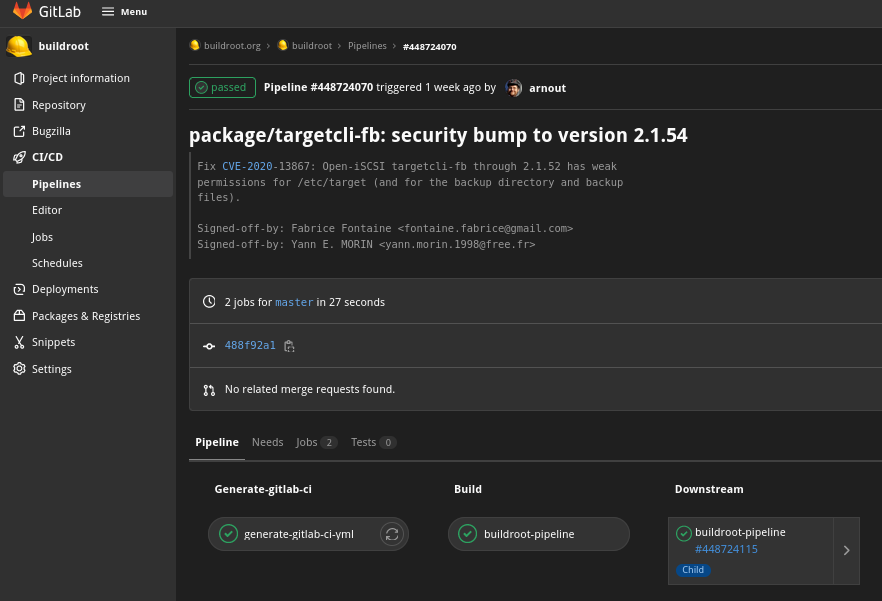
Task: Expand downstream buildroot-pipeline chevron
Action: tap(847, 550)
